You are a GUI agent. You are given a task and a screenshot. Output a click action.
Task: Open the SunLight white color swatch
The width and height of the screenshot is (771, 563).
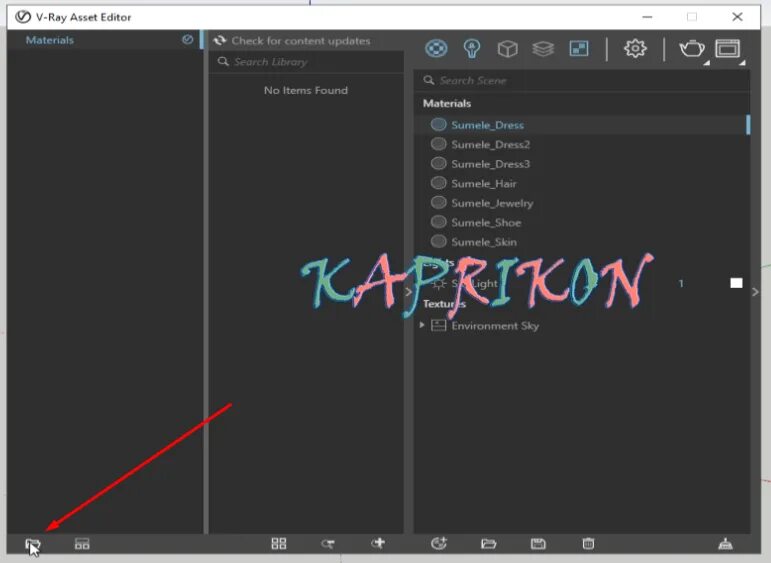click(x=736, y=283)
